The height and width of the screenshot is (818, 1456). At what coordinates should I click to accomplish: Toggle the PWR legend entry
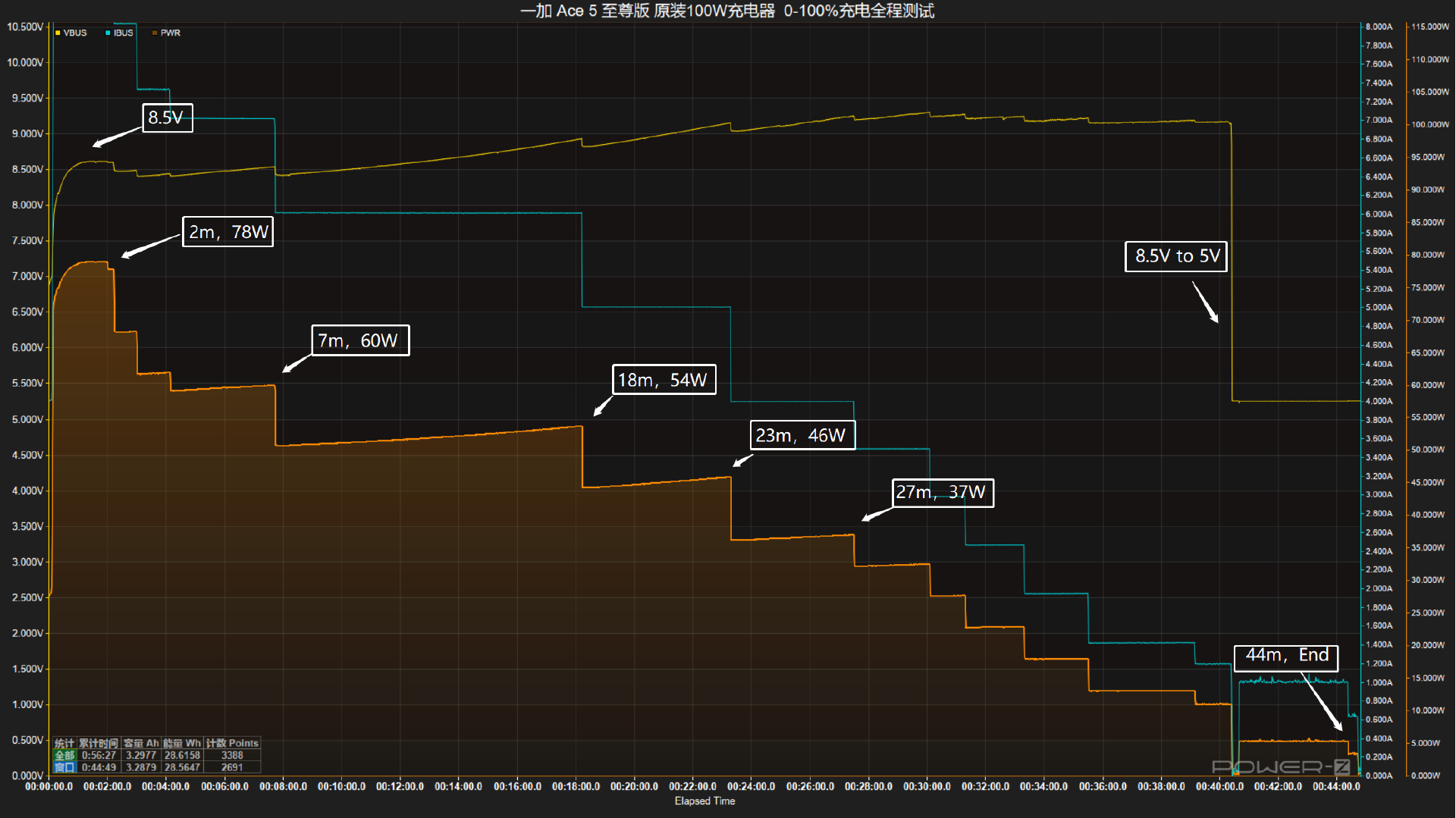coord(166,33)
